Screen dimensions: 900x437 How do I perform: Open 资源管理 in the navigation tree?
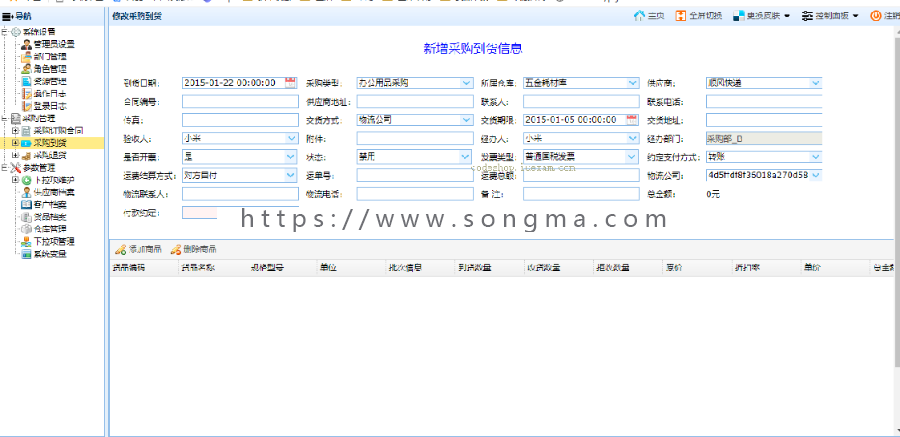pyautogui.click(x=50, y=81)
